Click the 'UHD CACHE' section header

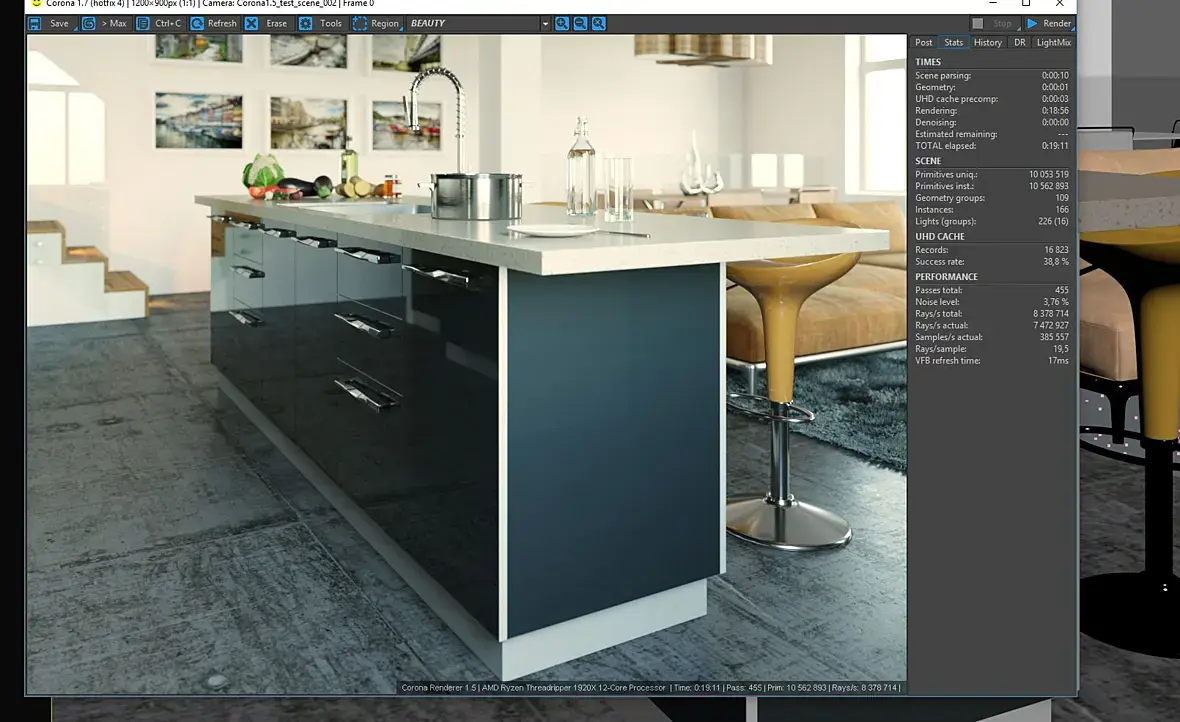[940, 236]
